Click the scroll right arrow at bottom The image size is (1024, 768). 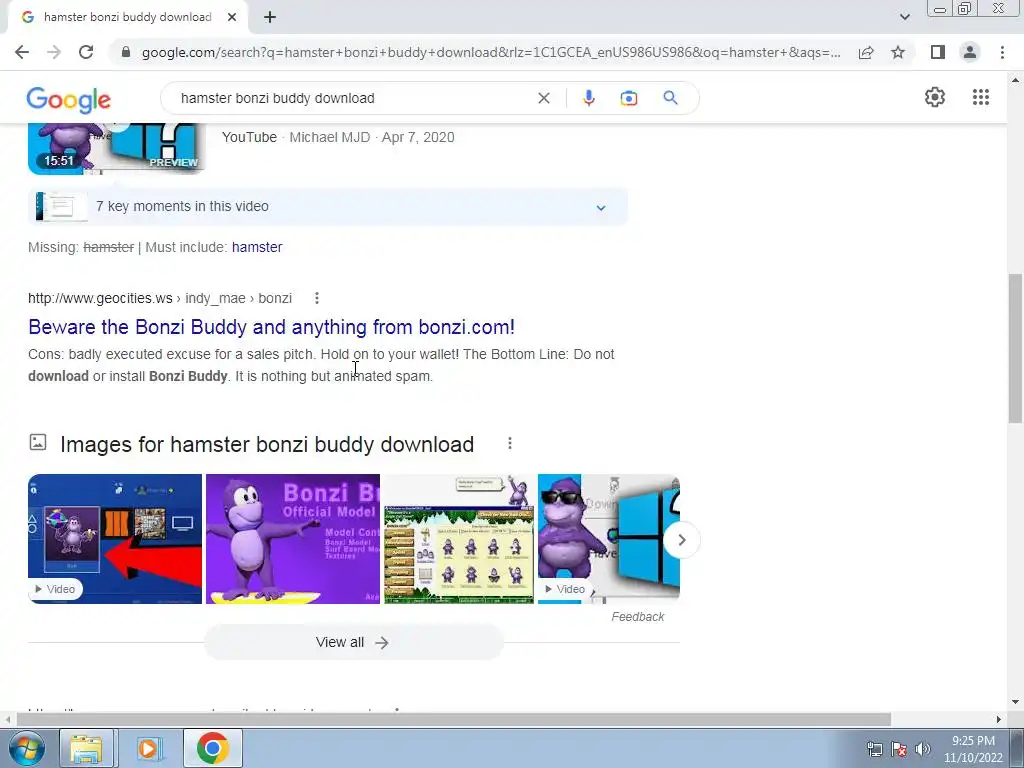[998, 719]
